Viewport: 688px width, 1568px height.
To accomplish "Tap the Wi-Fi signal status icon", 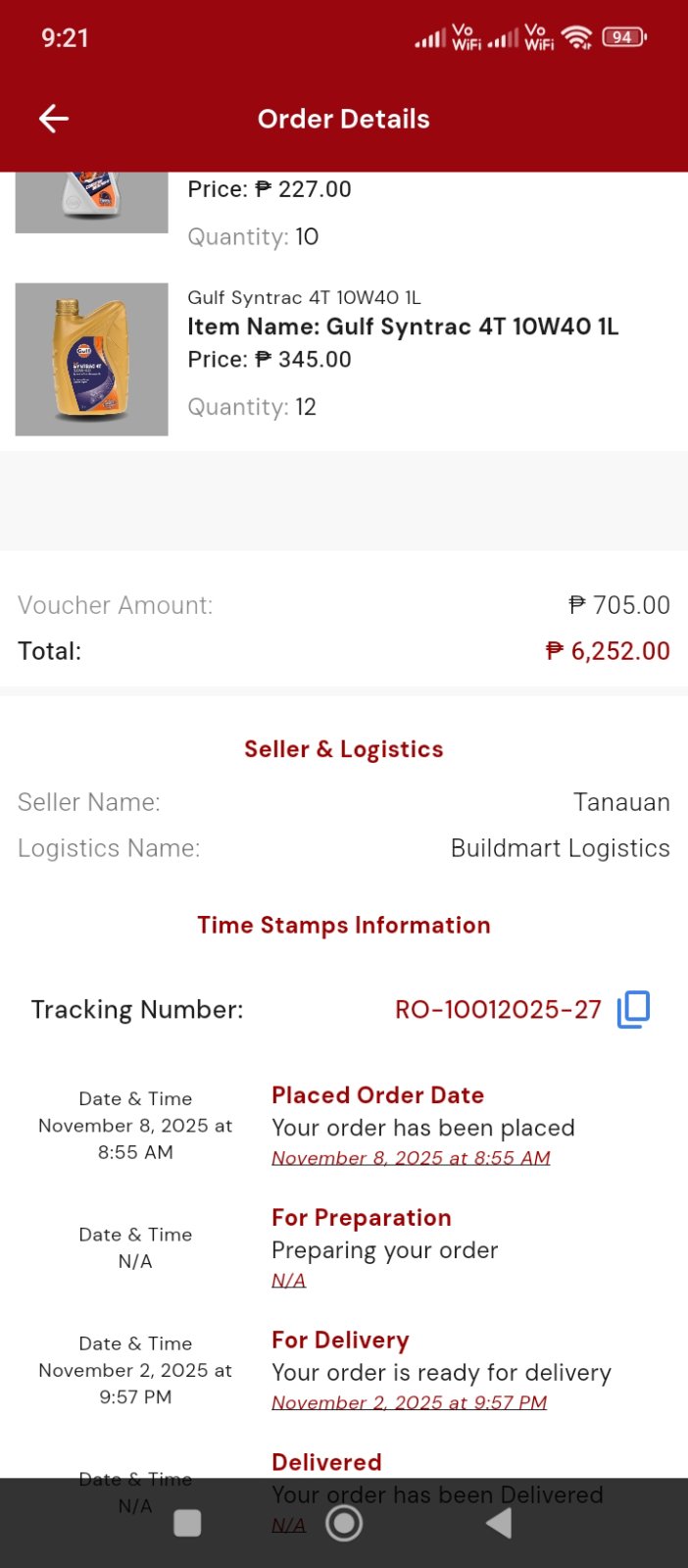I will click(x=577, y=38).
